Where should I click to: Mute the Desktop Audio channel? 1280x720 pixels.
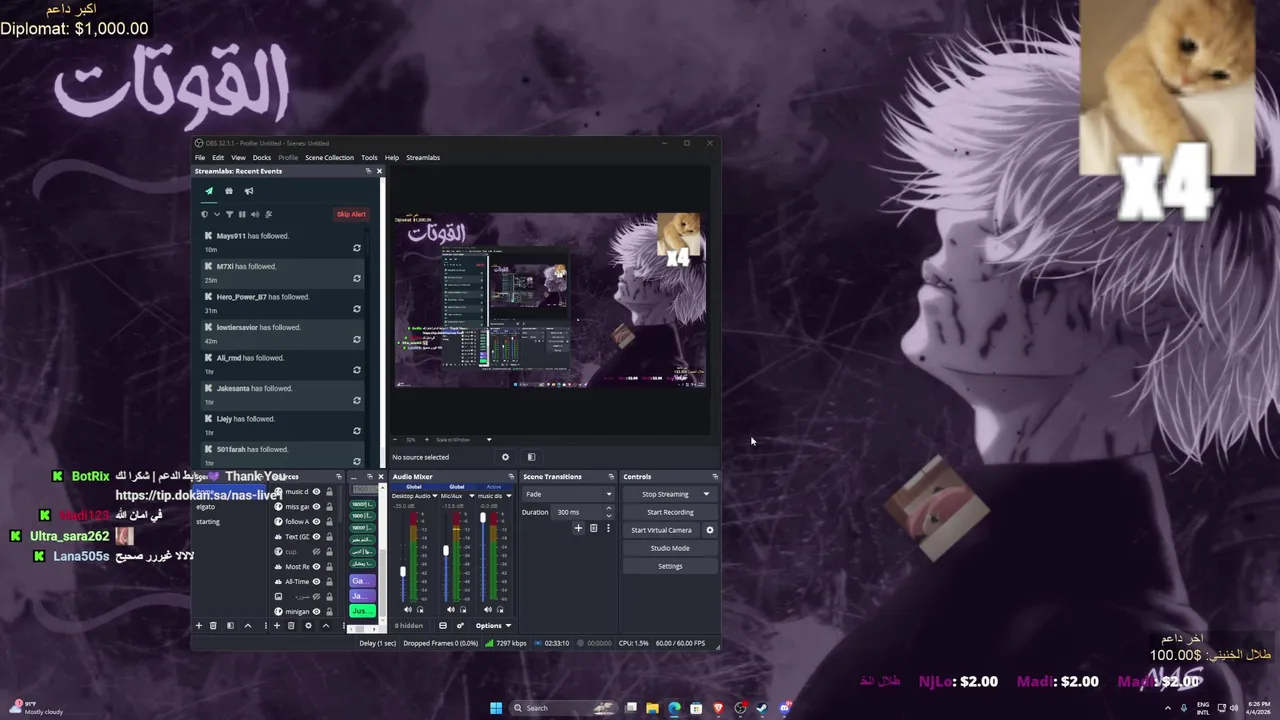(x=407, y=610)
